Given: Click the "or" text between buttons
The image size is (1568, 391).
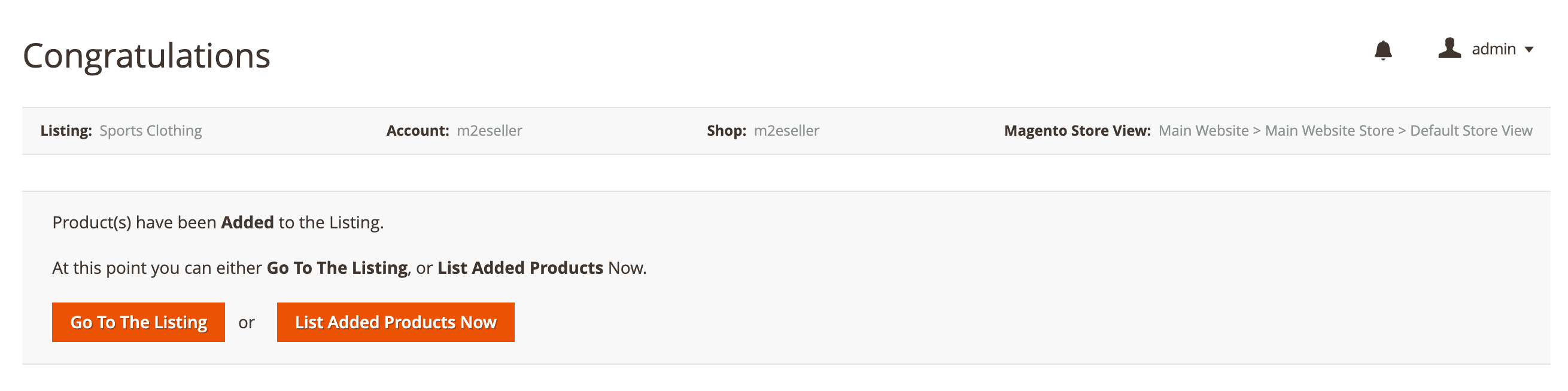Looking at the screenshot, I should pyautogui.click(x=247, y=323).
